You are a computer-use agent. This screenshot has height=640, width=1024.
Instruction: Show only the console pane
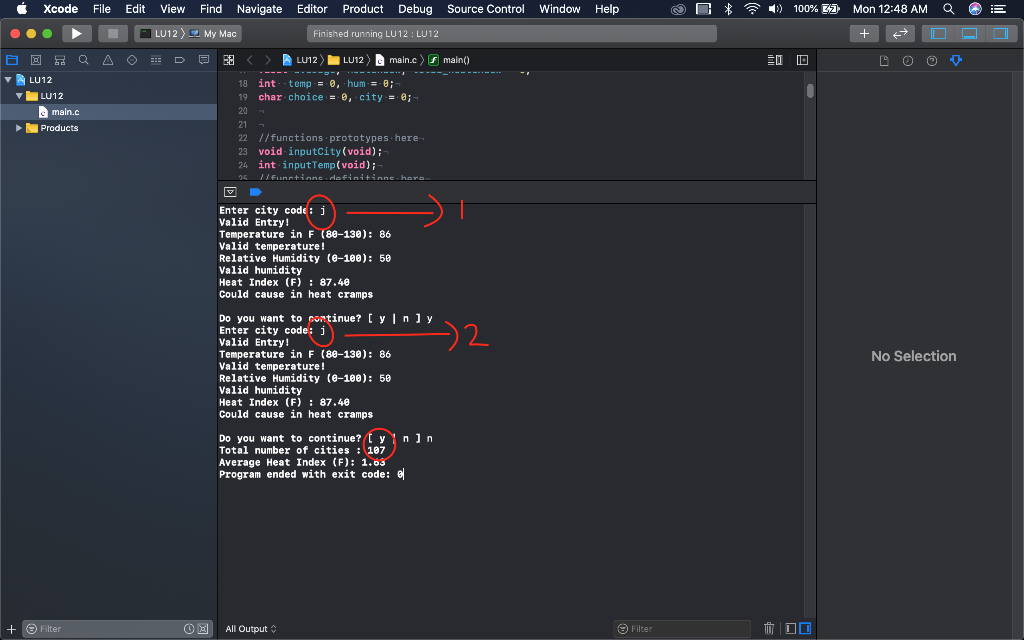[806, 628]
